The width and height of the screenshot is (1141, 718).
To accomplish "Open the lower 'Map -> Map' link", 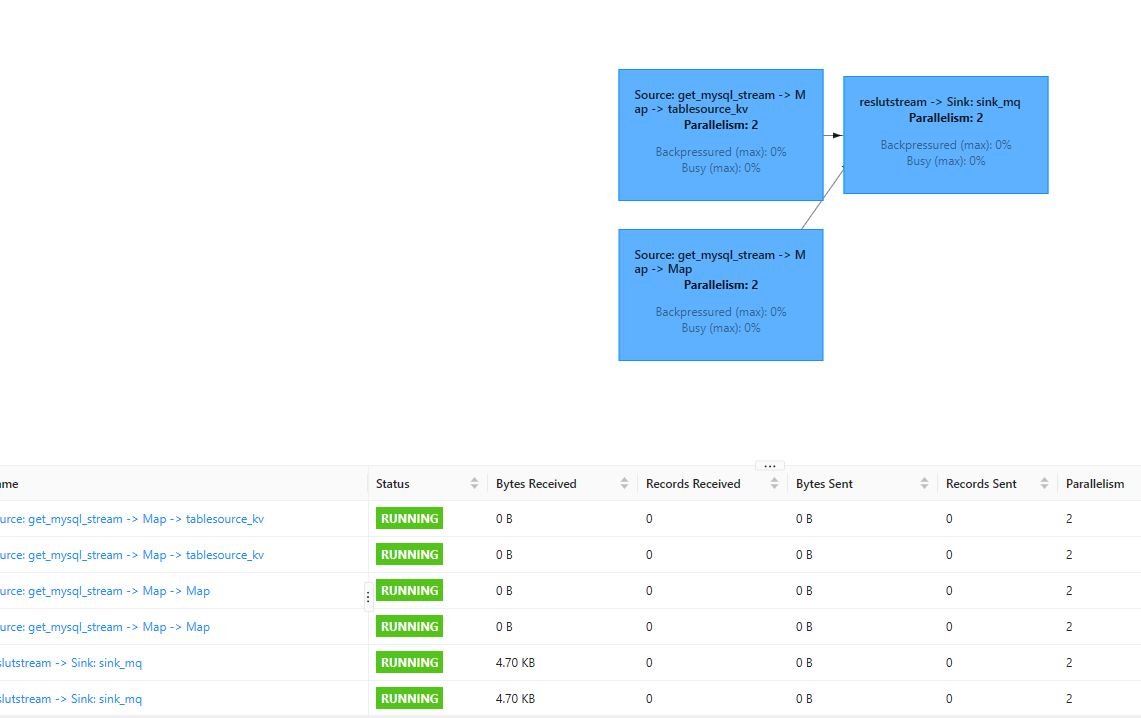I will pos(105,627).
